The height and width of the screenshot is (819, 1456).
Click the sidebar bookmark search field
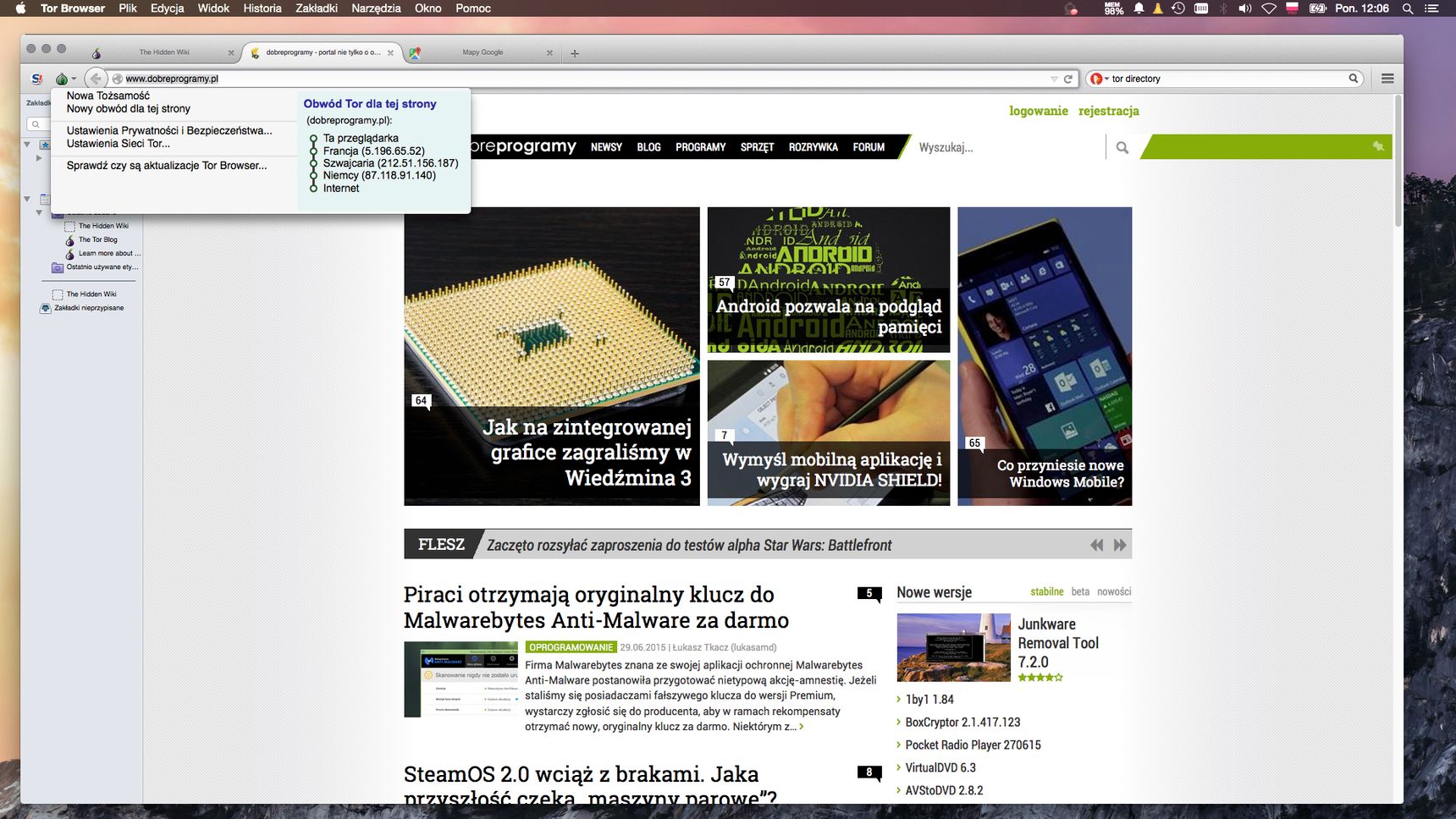(39, 124)
